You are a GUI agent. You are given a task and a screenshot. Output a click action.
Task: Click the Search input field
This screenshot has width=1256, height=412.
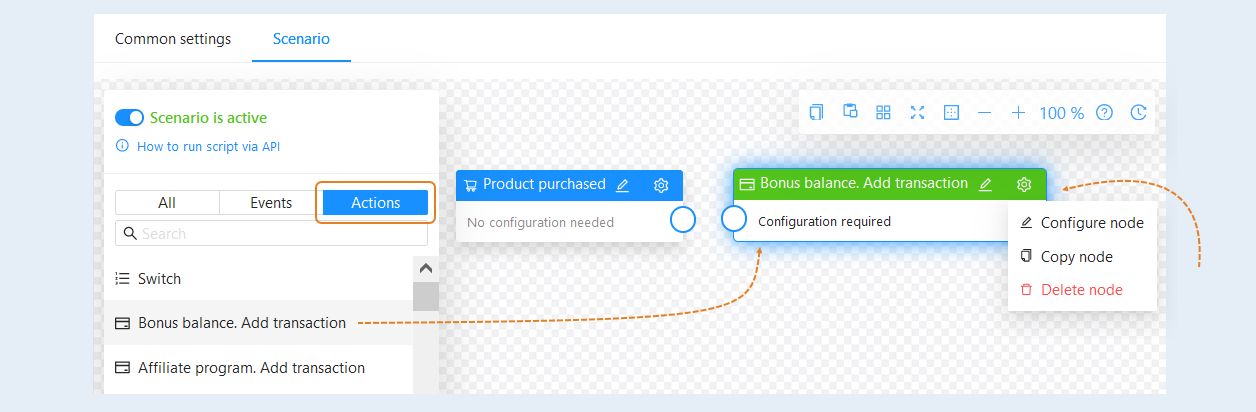coord(271,233)
